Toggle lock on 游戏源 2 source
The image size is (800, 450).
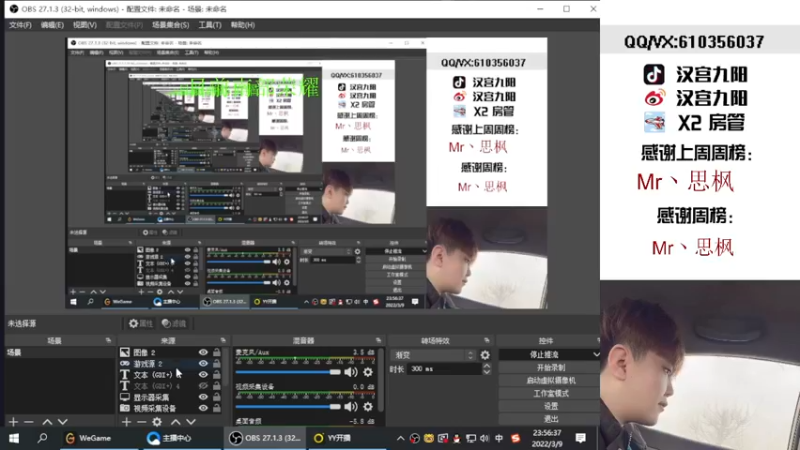coord(217,363)
